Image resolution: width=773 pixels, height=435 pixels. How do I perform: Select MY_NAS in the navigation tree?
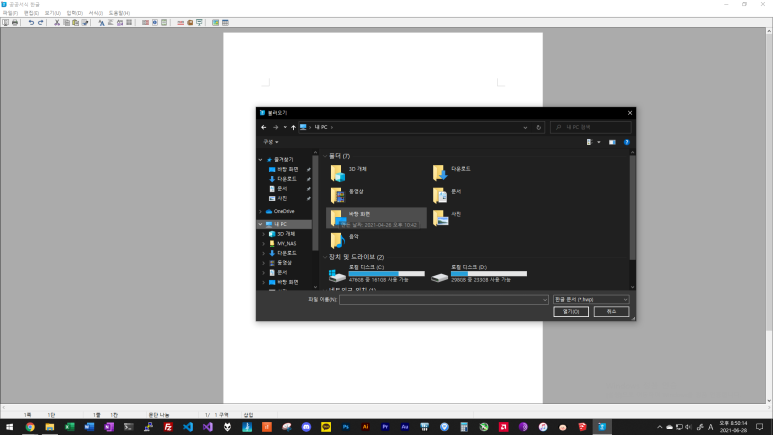(x=286, y=244)
